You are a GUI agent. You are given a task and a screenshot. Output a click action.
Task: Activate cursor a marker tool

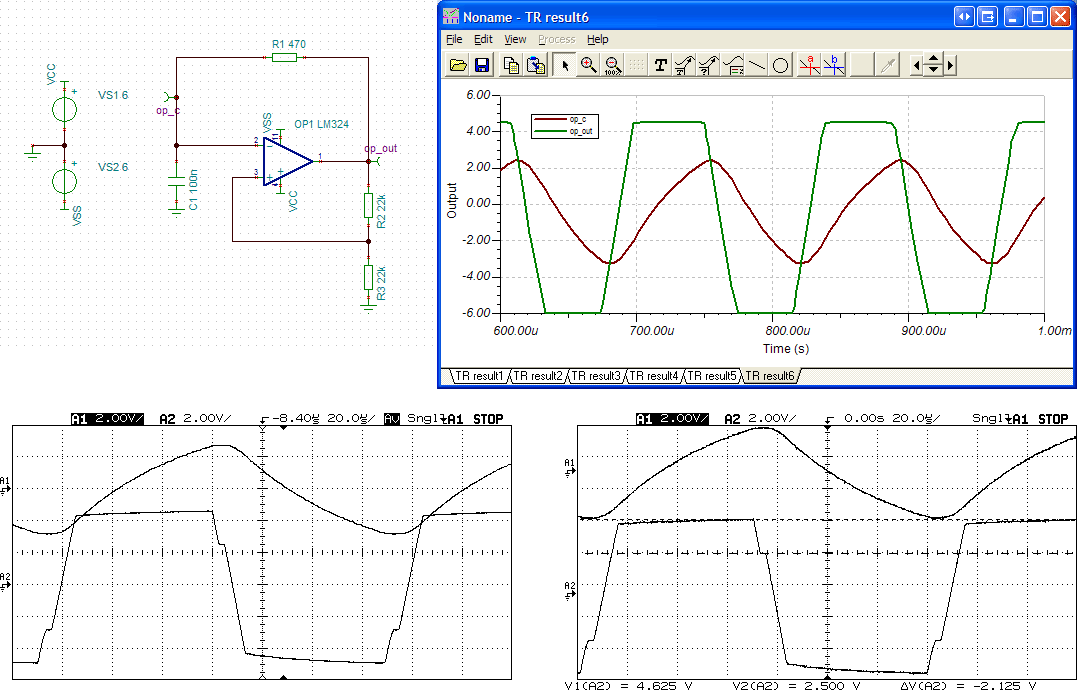click(x=810, y=65)
